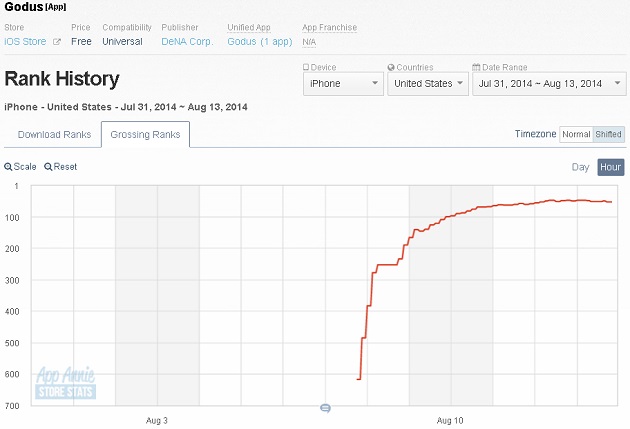Image resolution: width=630 pixels, height=429 pixels.
Task: Click the Unified App column label
Action: pos(249,27)
